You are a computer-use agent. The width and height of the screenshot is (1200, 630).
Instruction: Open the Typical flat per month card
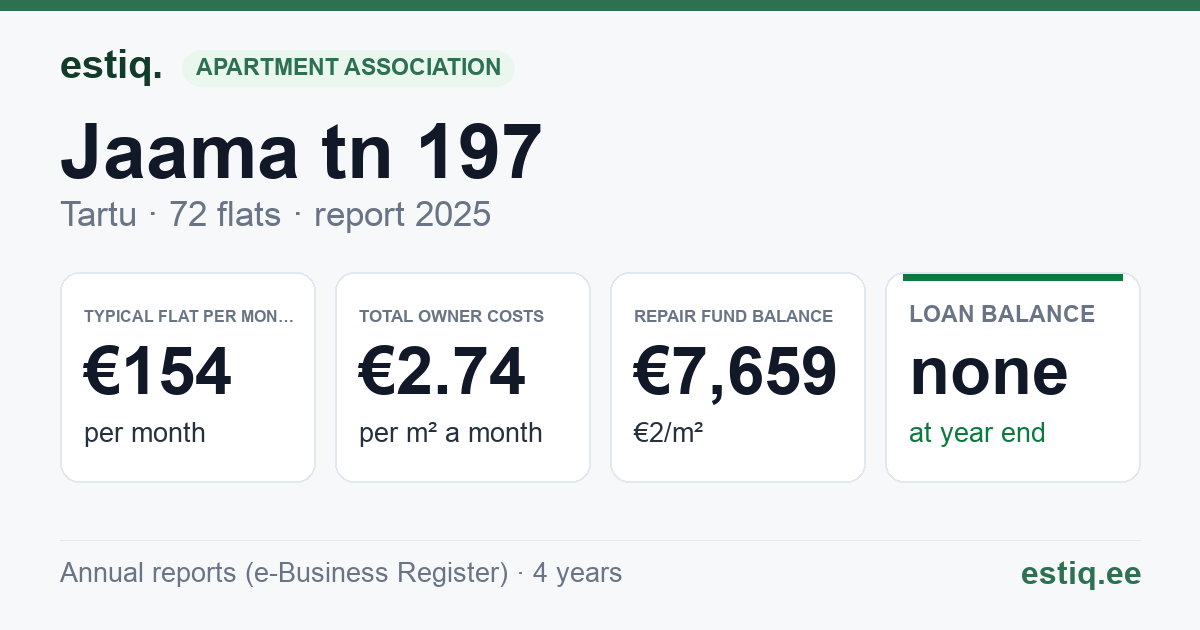click(x=188, y=377)
